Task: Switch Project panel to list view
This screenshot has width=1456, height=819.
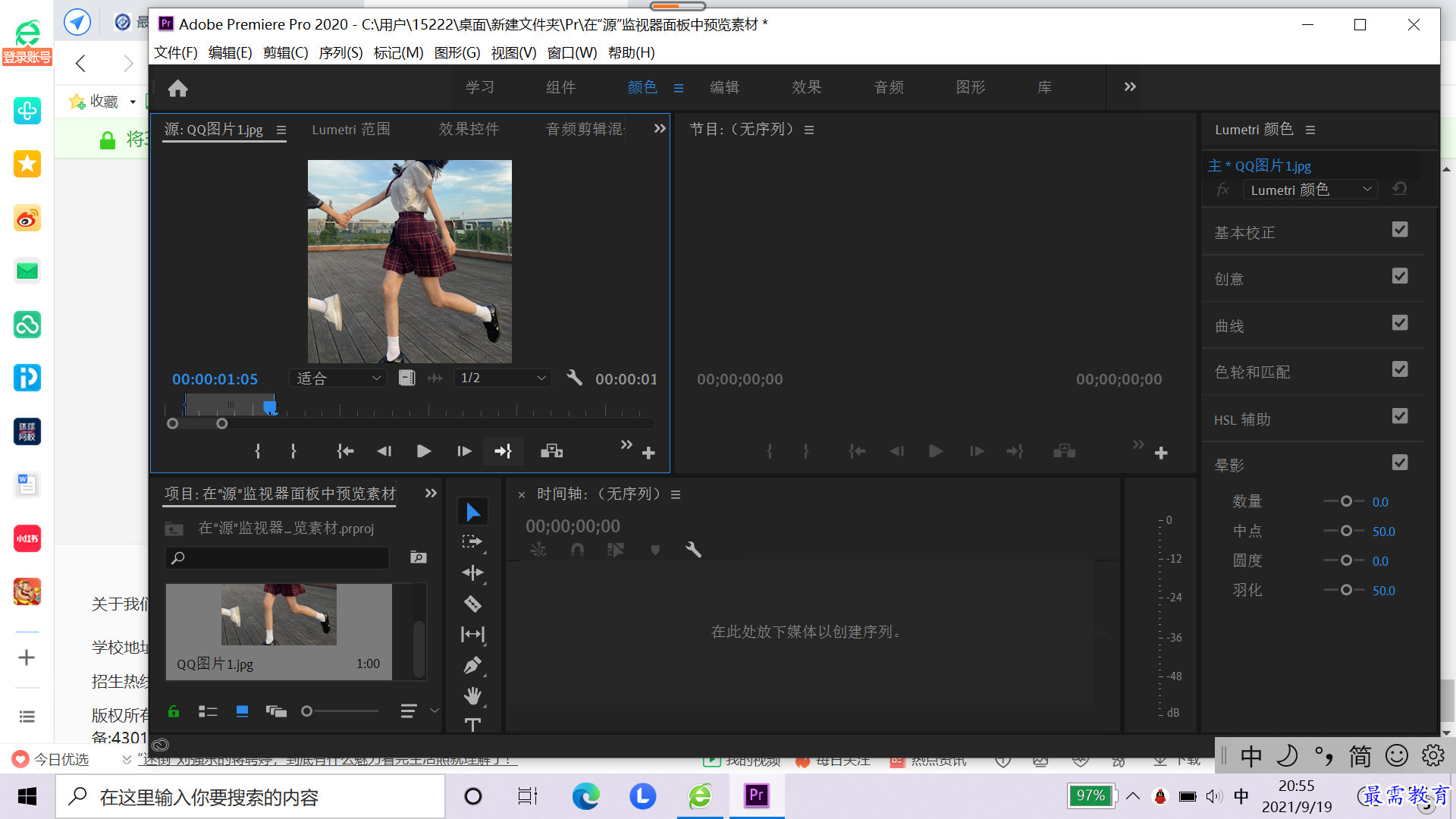Action: 208,711
